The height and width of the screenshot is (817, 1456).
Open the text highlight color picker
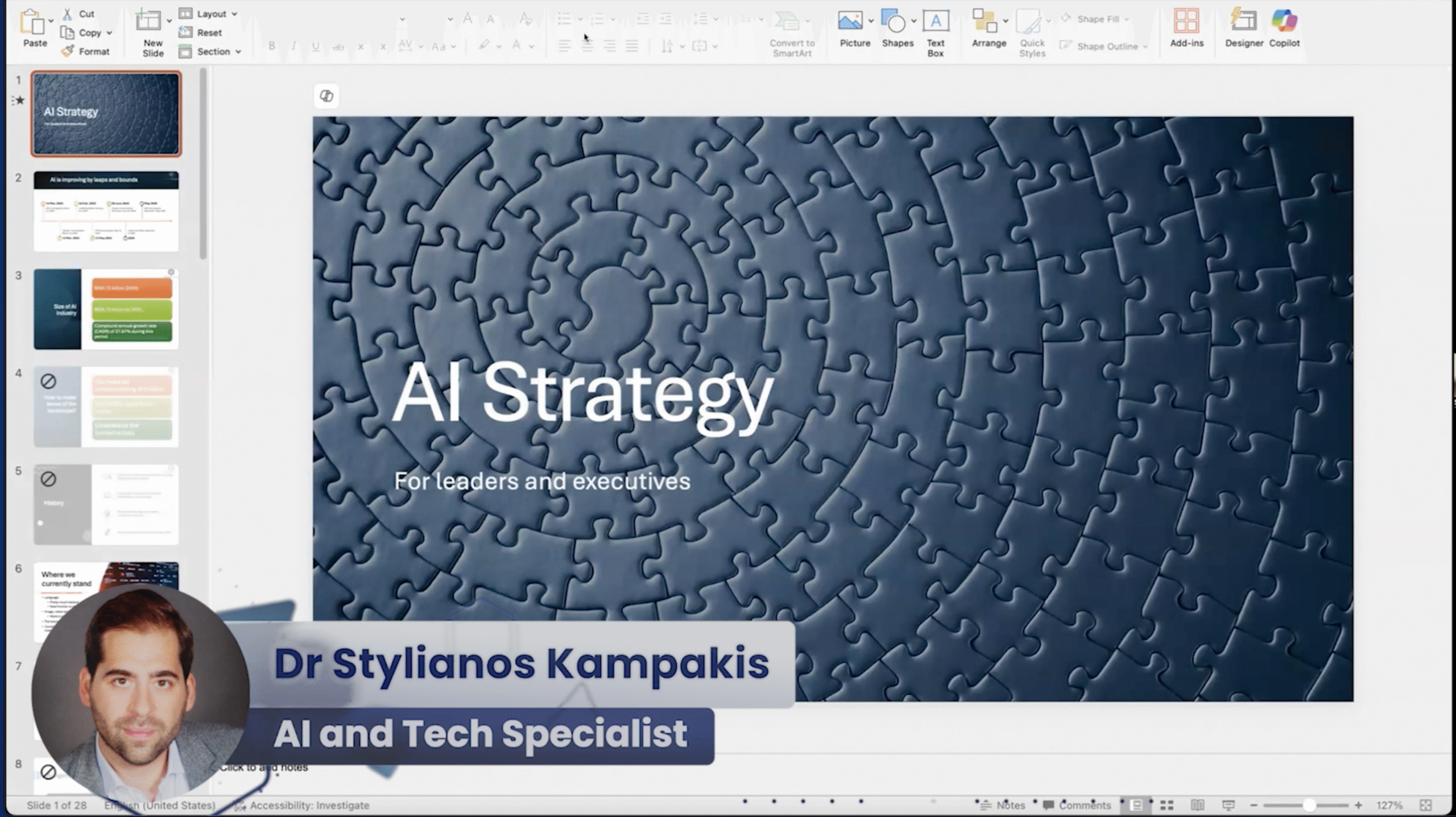(x=483, y=45)
